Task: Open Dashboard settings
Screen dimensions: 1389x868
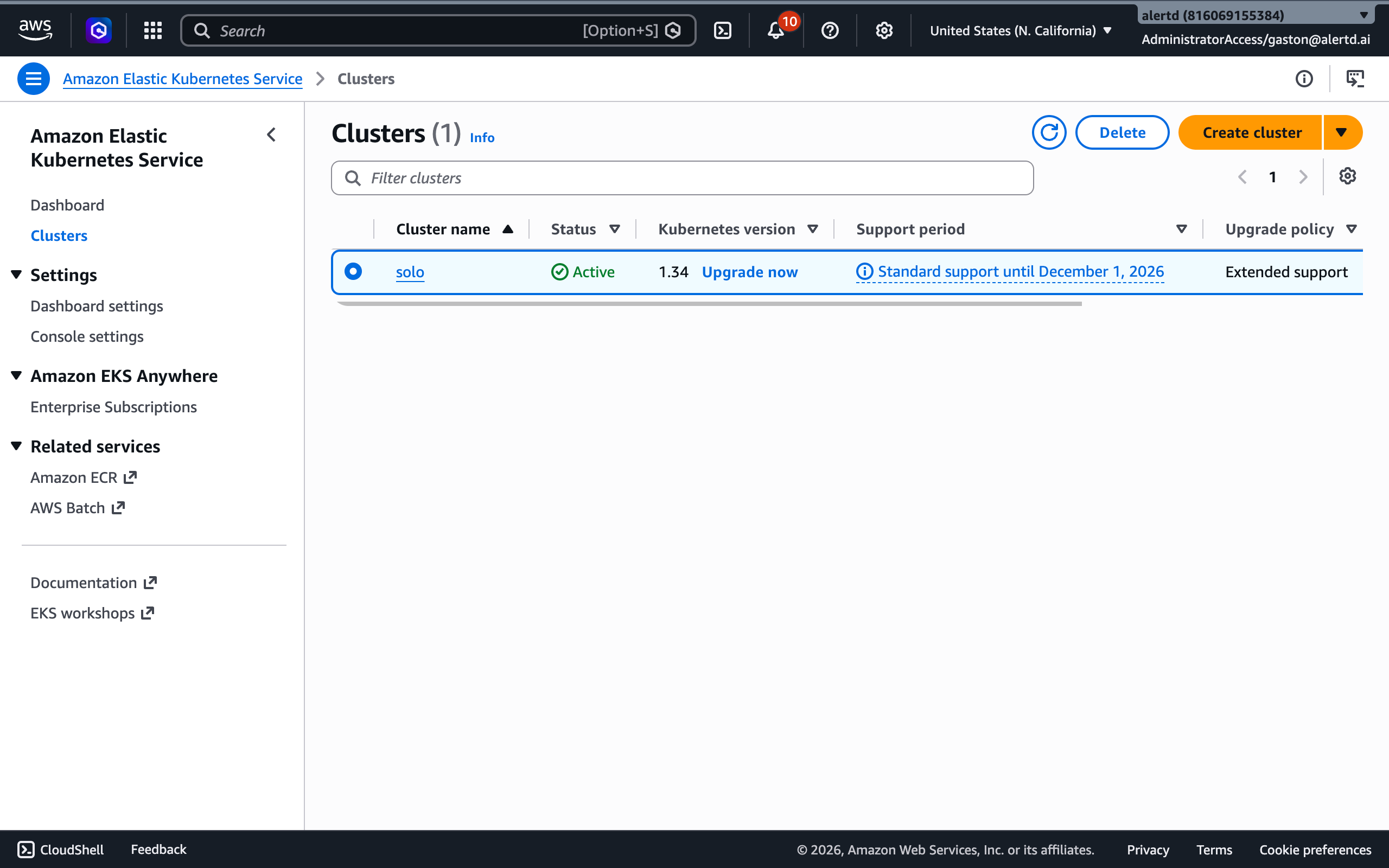Action: [97, 306]
